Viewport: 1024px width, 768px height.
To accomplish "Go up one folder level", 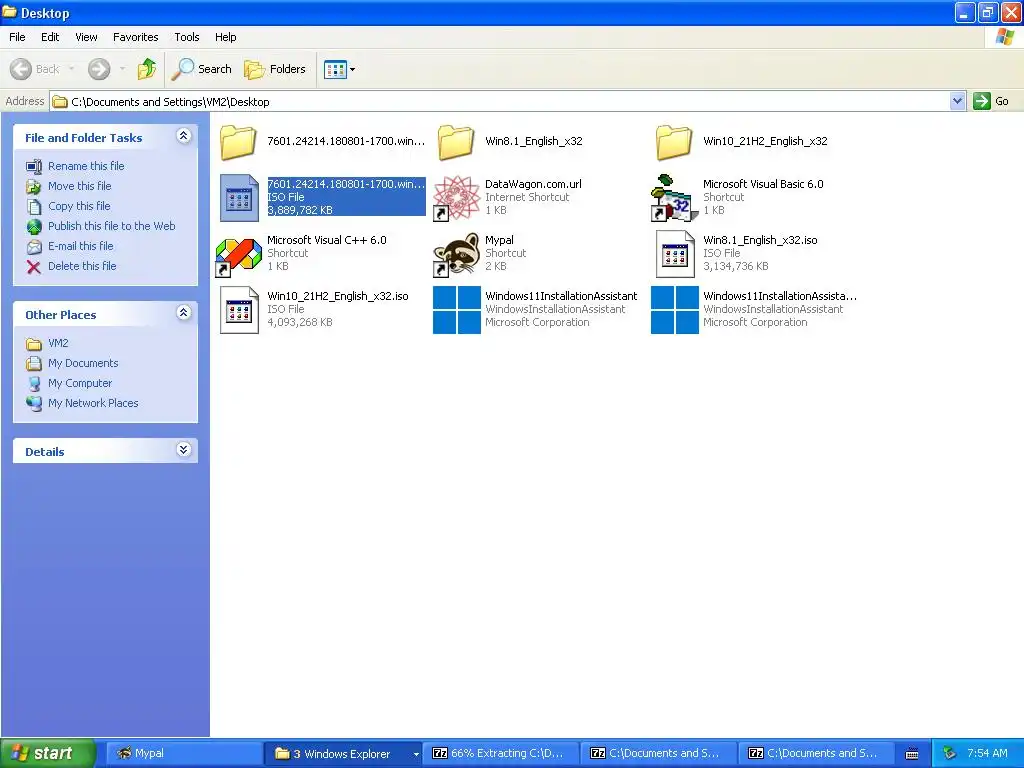I will 147,69.
